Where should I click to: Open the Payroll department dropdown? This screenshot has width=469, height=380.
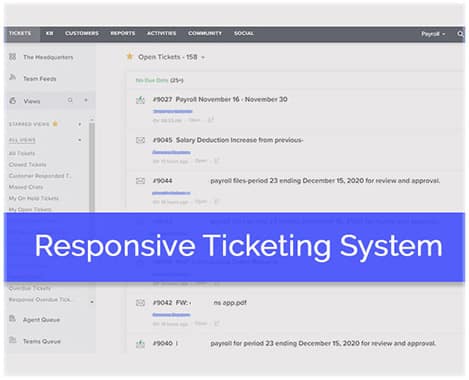(433, 34)
